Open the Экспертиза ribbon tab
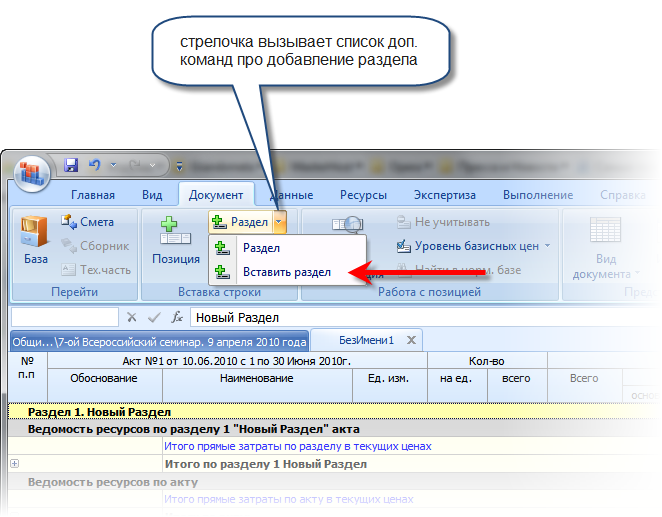The width and height of the screenshot is (662, 517). point(445,195)
